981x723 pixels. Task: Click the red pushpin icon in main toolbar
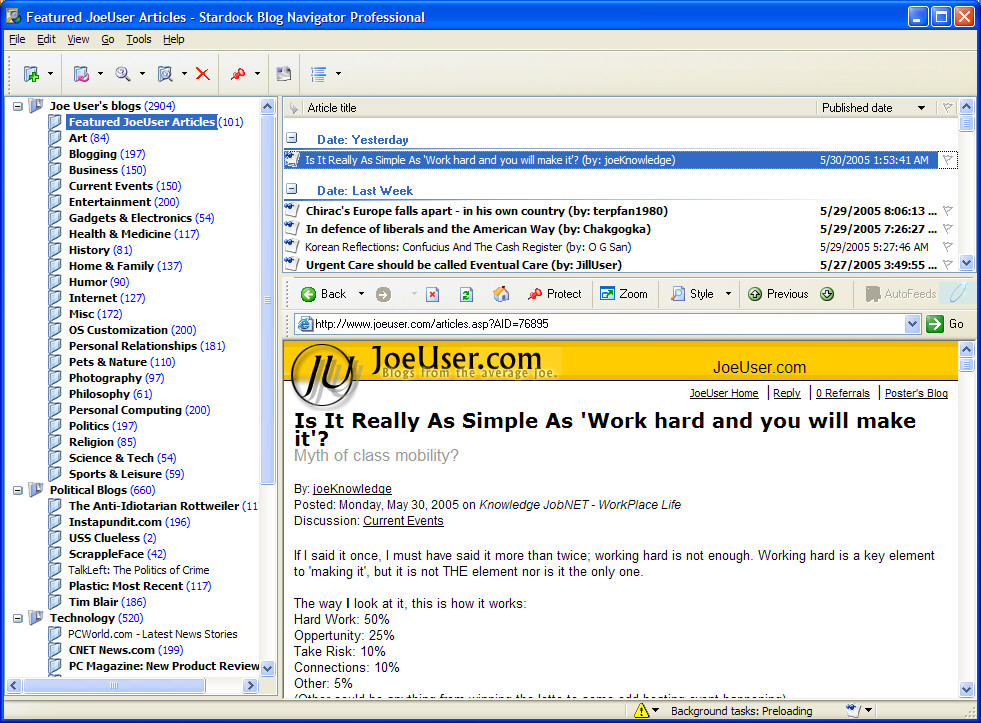238,74
